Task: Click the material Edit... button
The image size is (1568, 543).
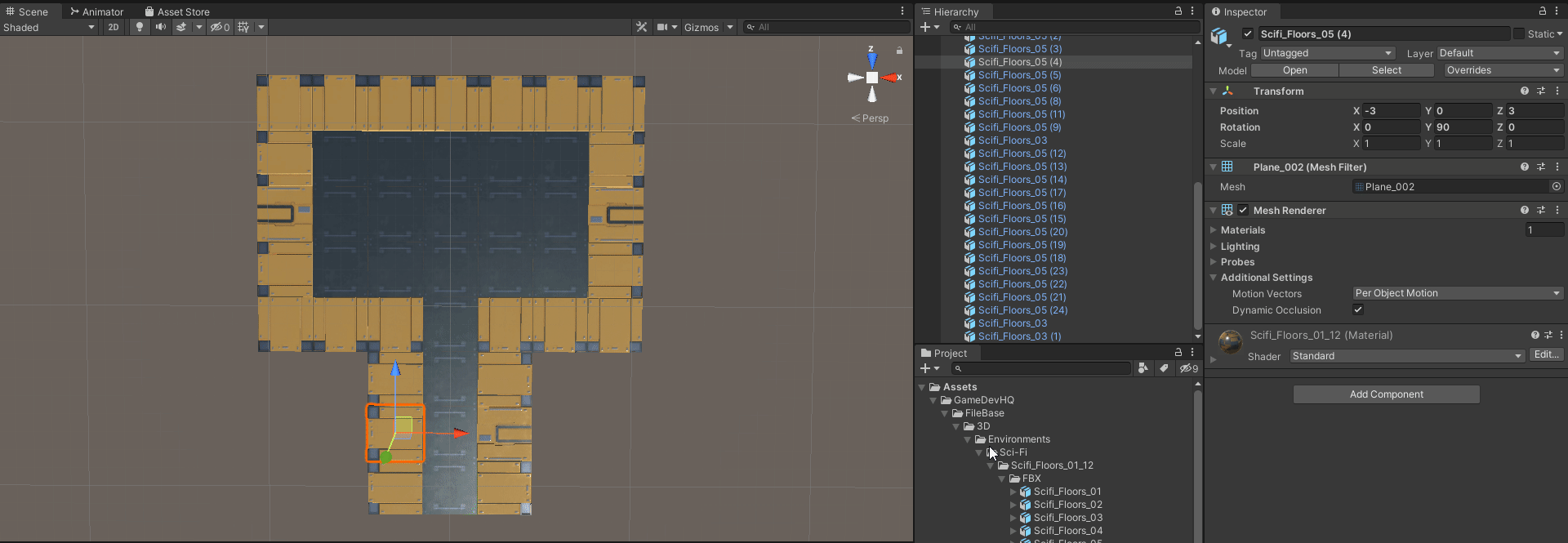Action: click(1547, 354)
